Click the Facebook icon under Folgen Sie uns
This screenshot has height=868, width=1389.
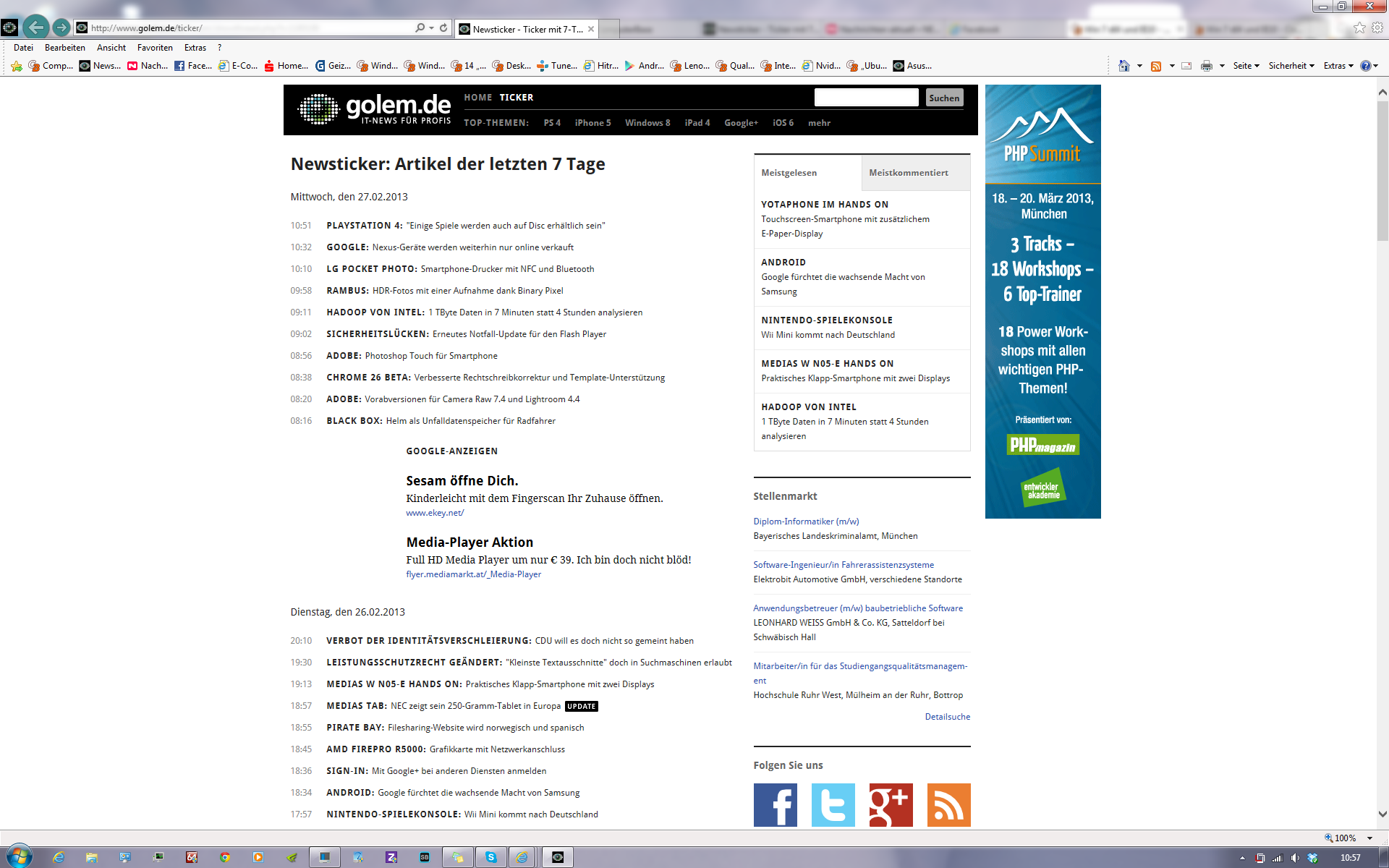pos(775,804)
